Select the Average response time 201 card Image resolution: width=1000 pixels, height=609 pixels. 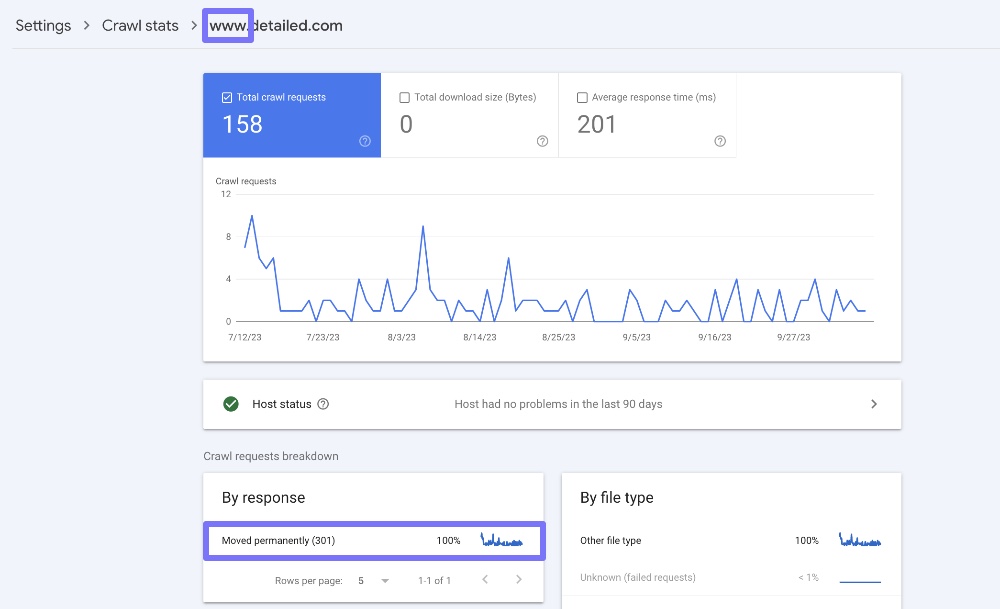pyautogui.click(x=647, y=115)
